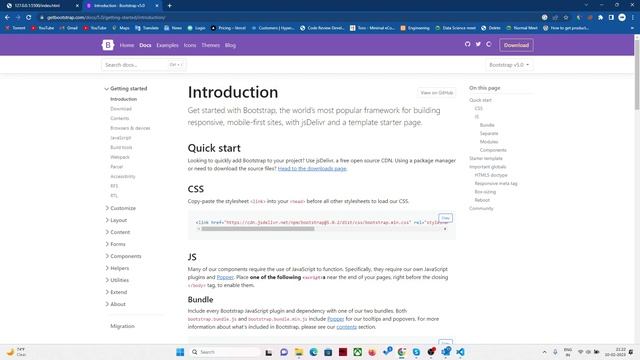Screen dimensions: 640x360
Task: Click the taskbar Search box
Action: [x=225, y=352]
